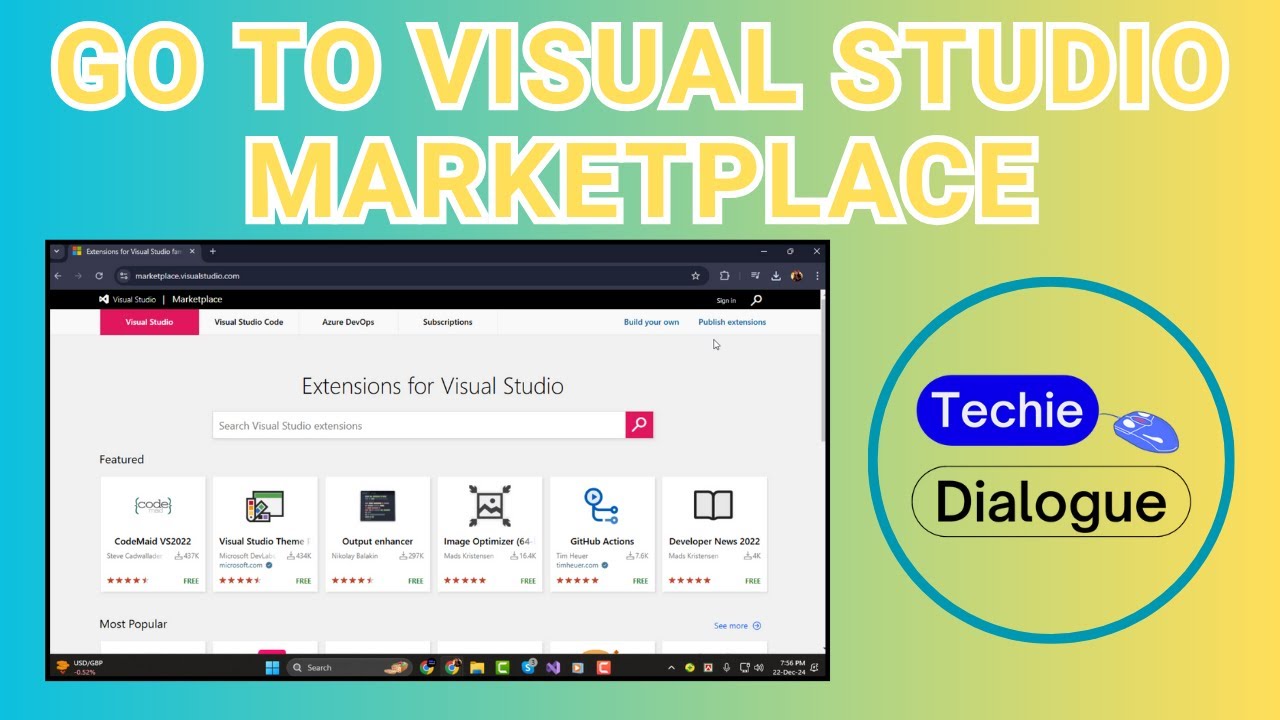
Task: Click See more under Most Popular
Action: pyautogui.click(x=737, y=626)
